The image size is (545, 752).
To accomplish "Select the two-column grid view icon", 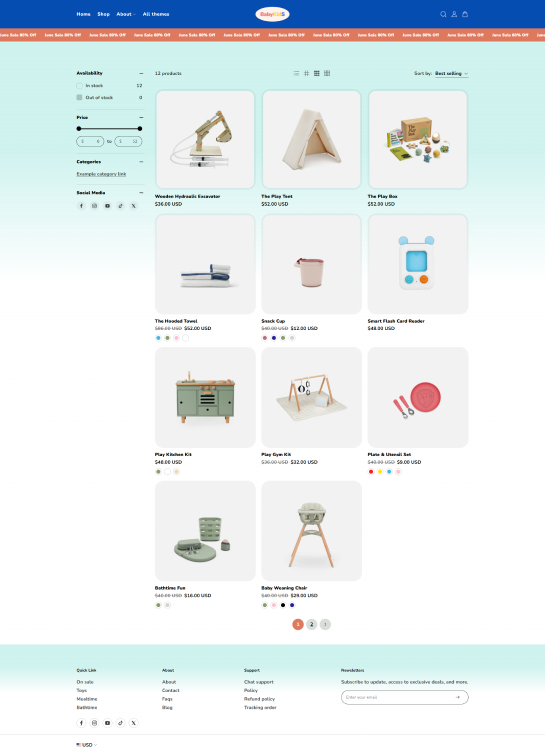I will (306, 73).
